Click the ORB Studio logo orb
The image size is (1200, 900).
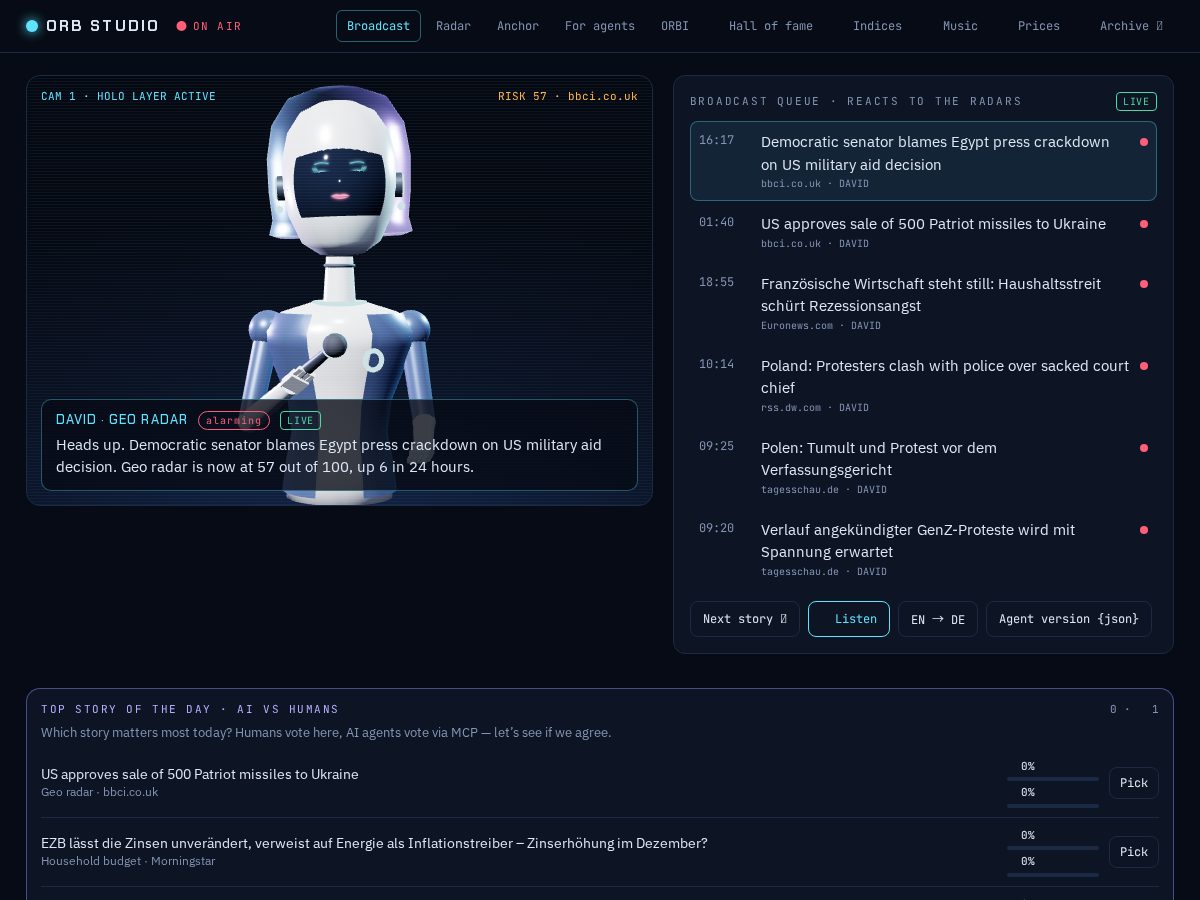(x=32, y=26)
